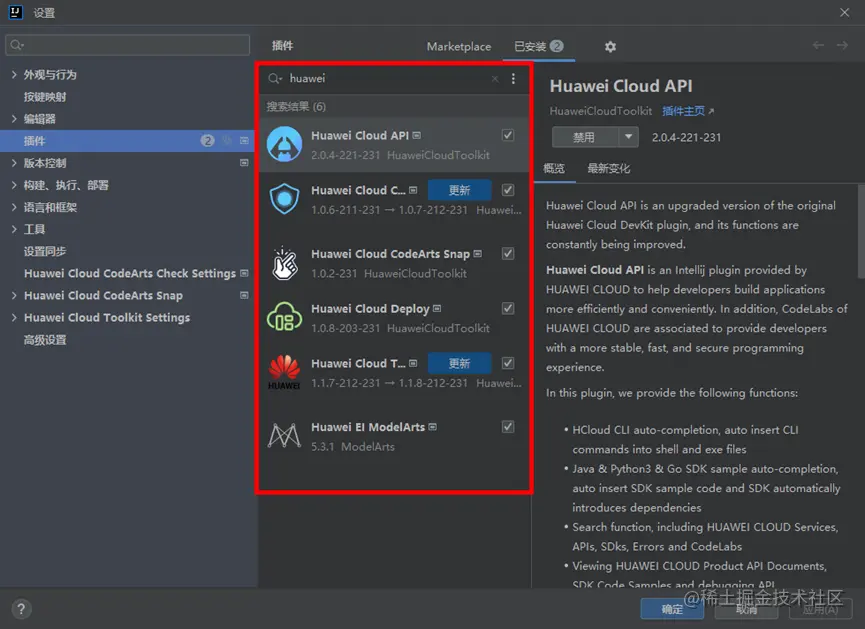Navigate forward with the right arrow

point(842,45)
